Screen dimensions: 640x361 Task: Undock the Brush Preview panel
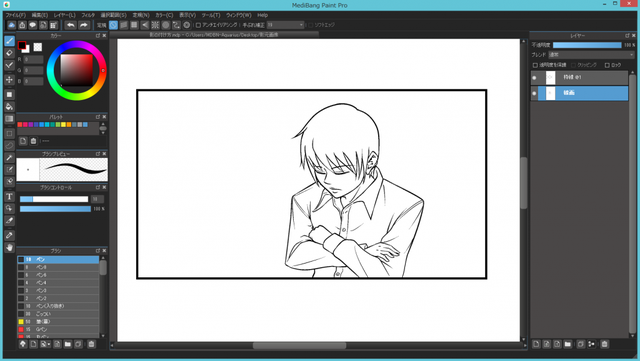(x=98, y=154)
